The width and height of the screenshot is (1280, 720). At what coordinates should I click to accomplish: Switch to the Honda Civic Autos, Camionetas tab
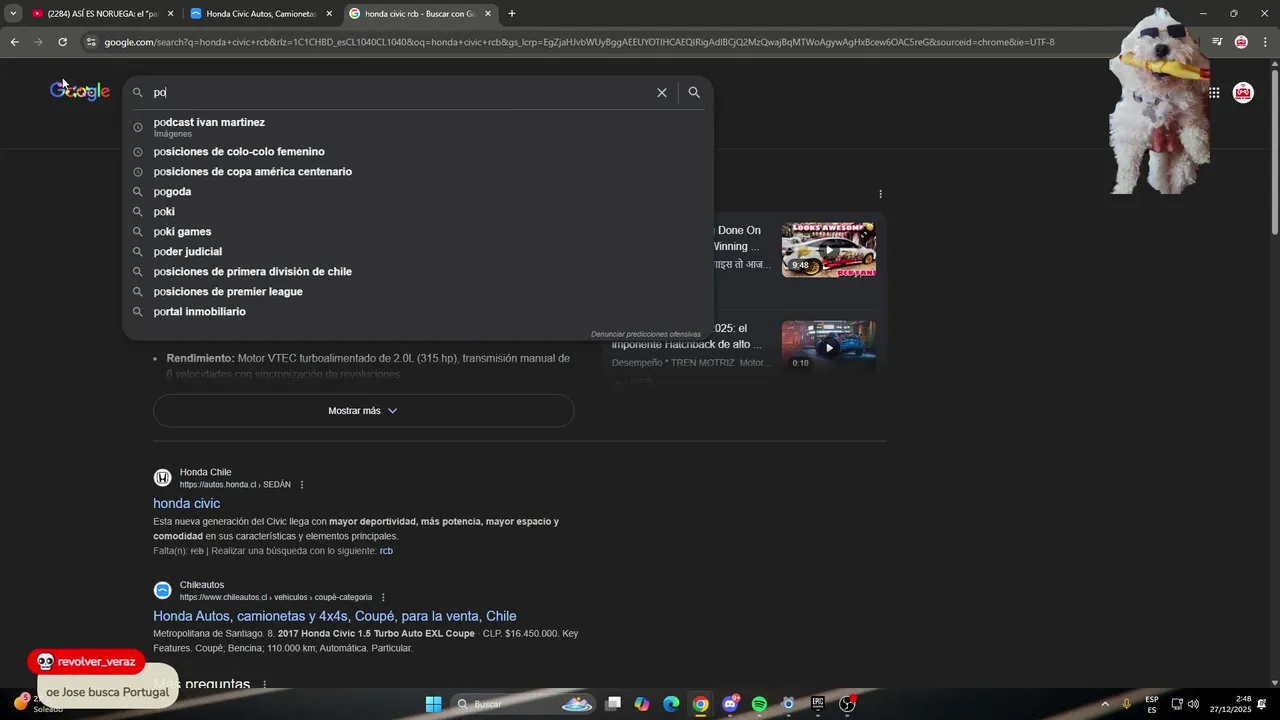pos(261,14)
